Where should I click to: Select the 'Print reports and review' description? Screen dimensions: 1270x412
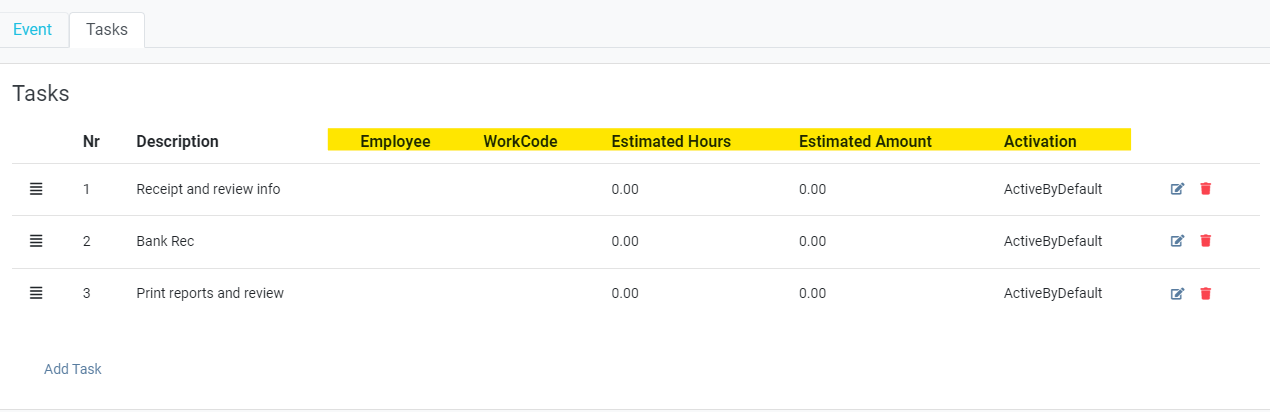(x=210, y=293)
